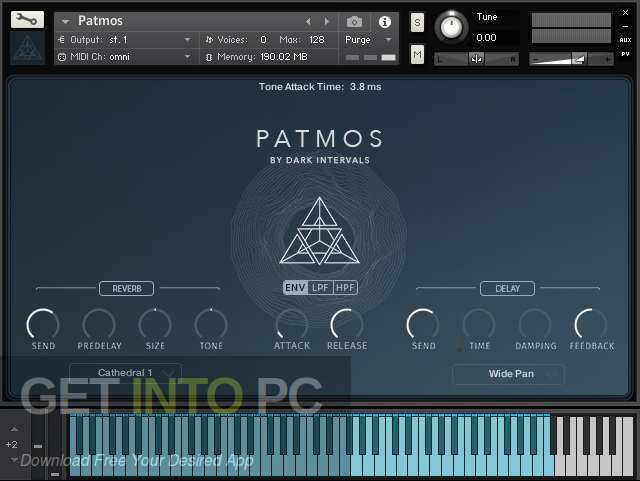This screenshot has height=481, width=640.
Task: Click the delay TIME knob
Action: (x=479, y=325)
